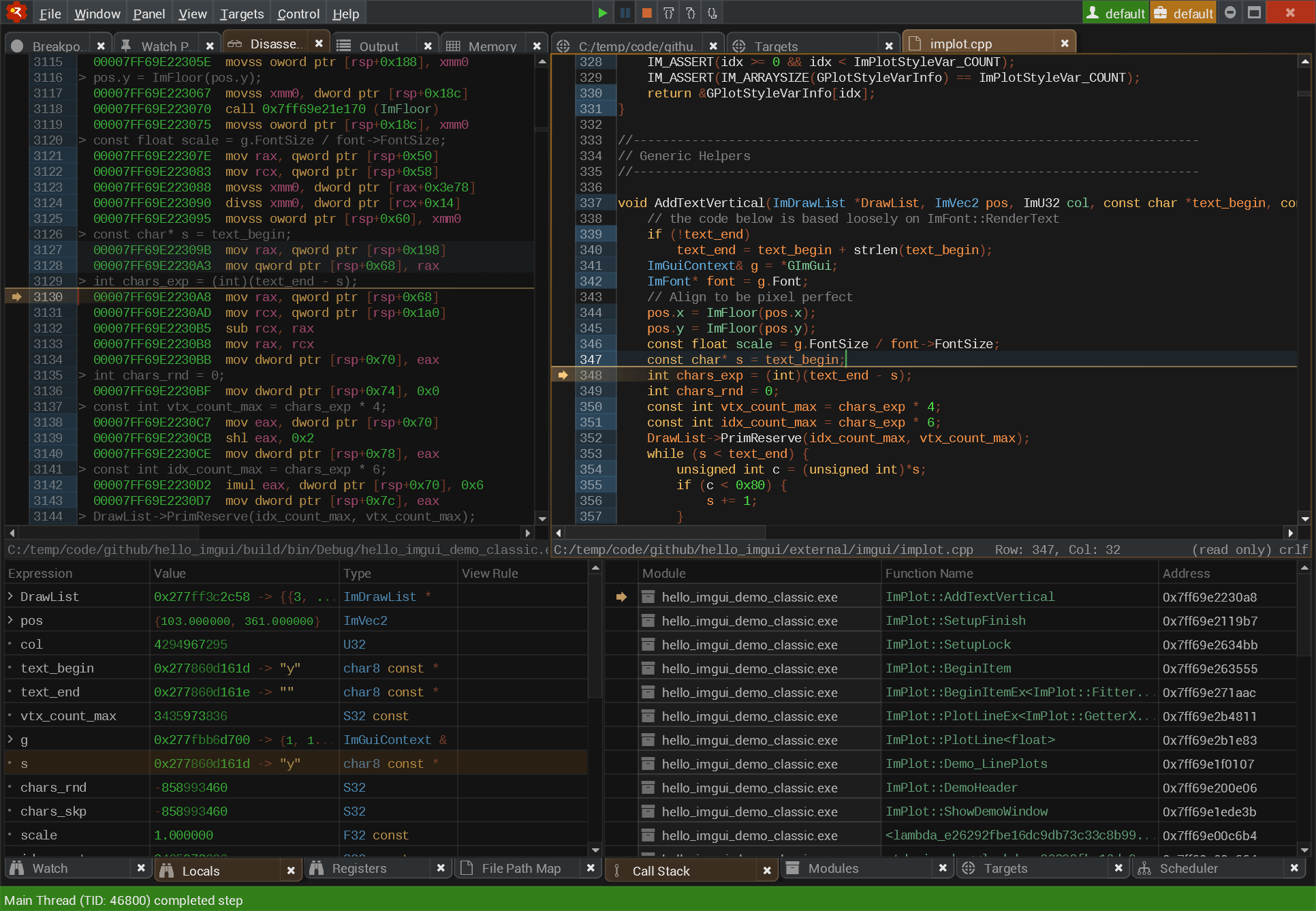The height and width of the screenshot is (911, 1316).
Task: Expand the DrawList variable in Locals
Action: click(x=10, y=596)
